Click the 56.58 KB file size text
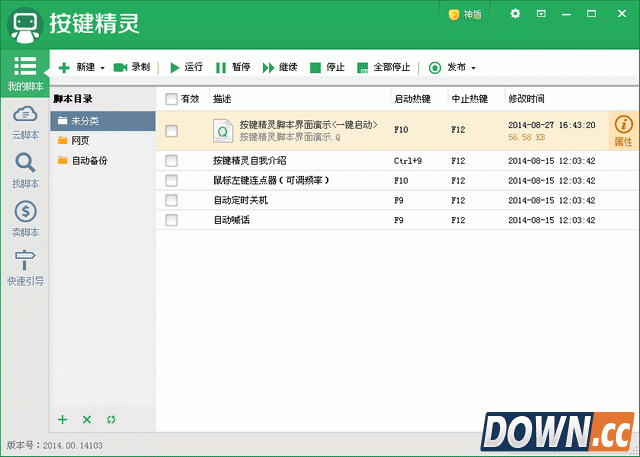Image resolution: width=640 pixels, height=457 pixels. point(527,138)
